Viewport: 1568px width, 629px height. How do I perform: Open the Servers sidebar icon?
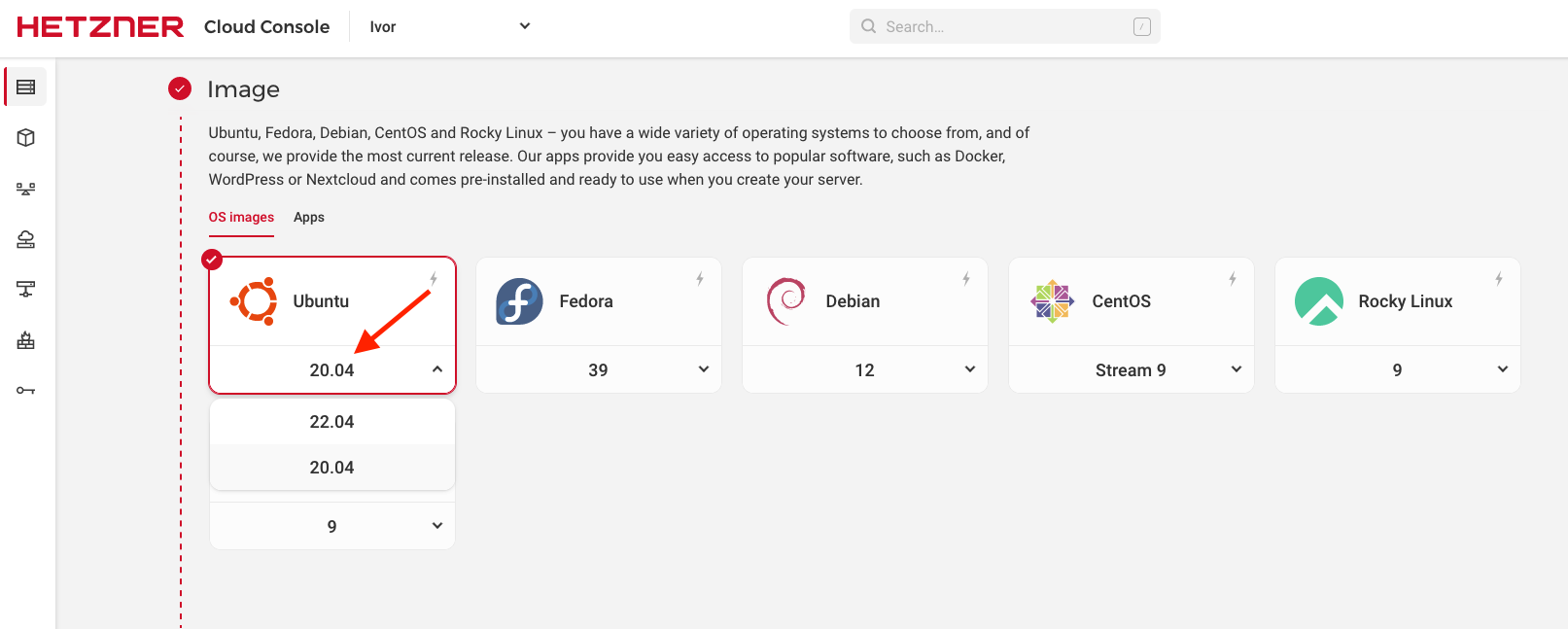[x=26, y=87]
